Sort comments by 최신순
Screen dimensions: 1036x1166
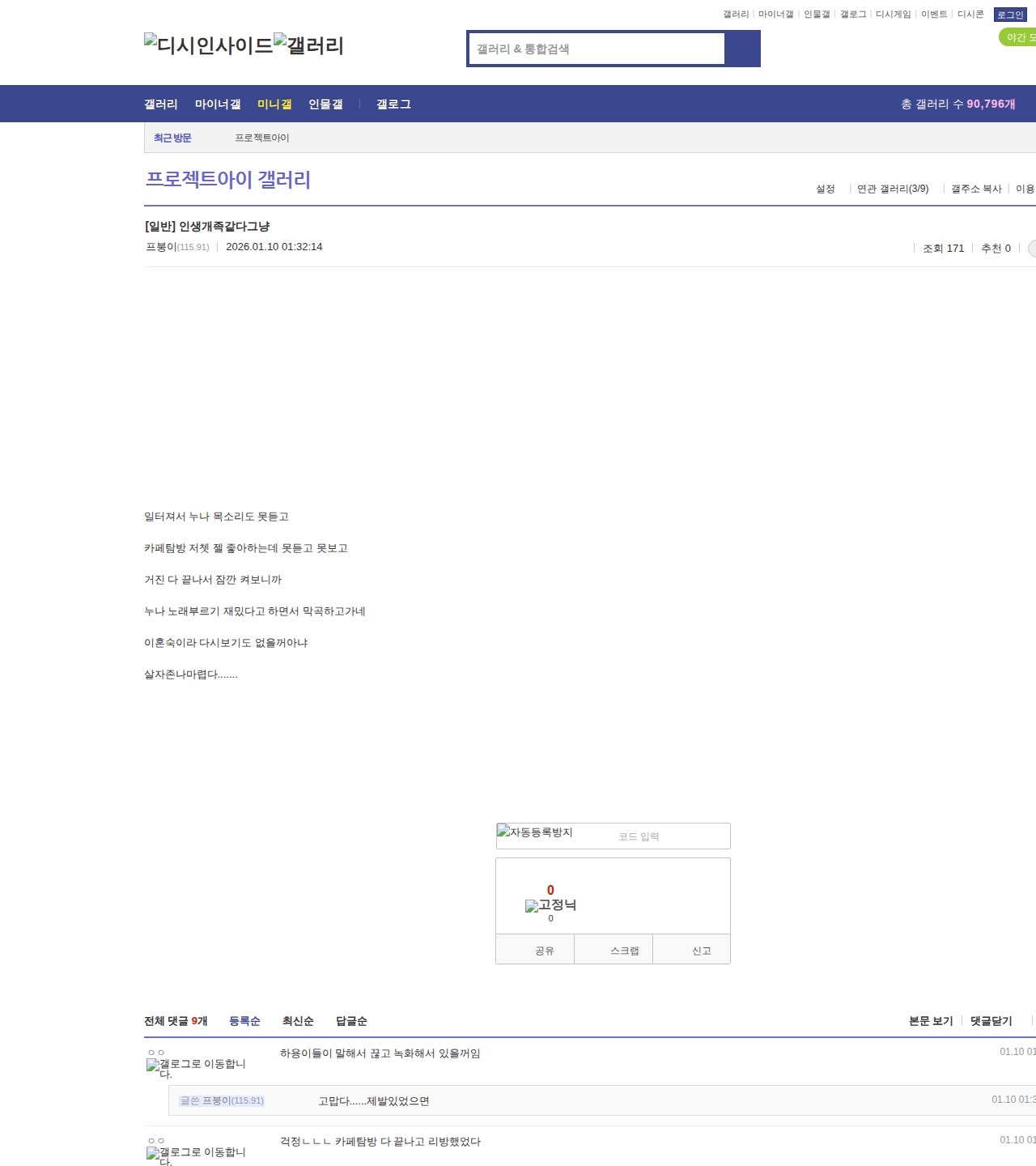click(x=298, y=1021)
